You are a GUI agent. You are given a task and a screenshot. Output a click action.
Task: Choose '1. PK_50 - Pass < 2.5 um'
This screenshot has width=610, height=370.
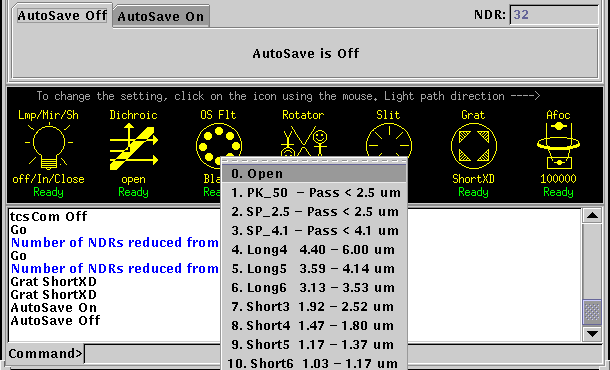314,193
